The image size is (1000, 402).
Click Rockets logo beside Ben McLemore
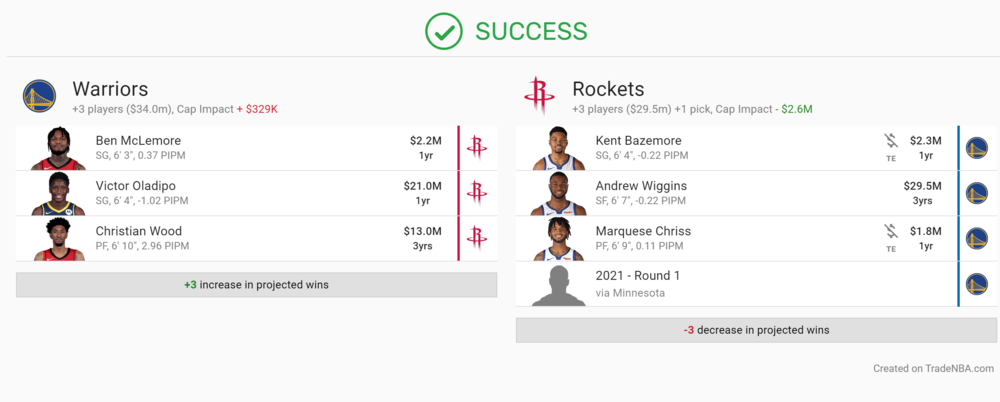click(x=477, y=148)
